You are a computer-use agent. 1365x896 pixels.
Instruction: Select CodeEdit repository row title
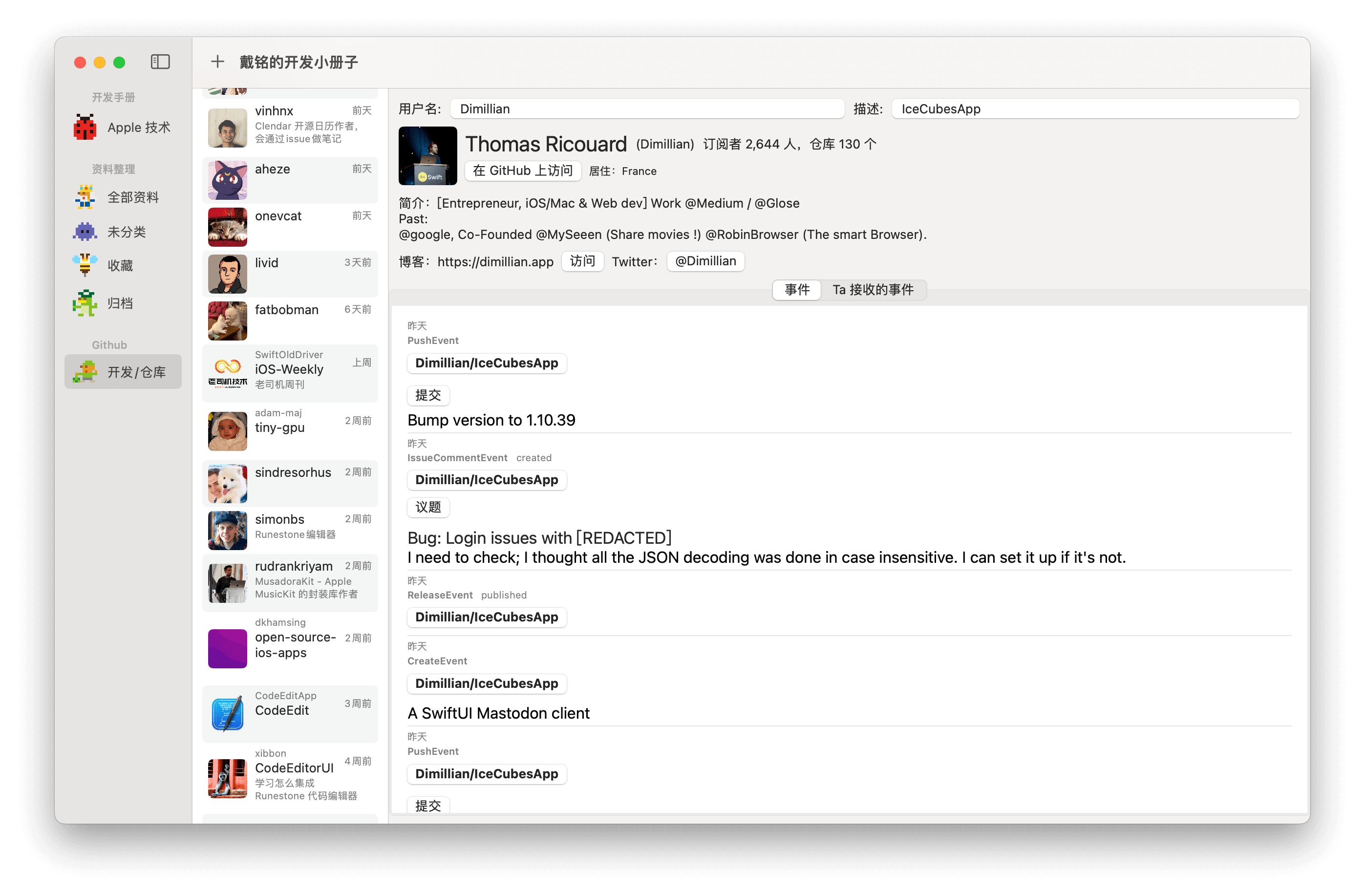pos(282,710)
